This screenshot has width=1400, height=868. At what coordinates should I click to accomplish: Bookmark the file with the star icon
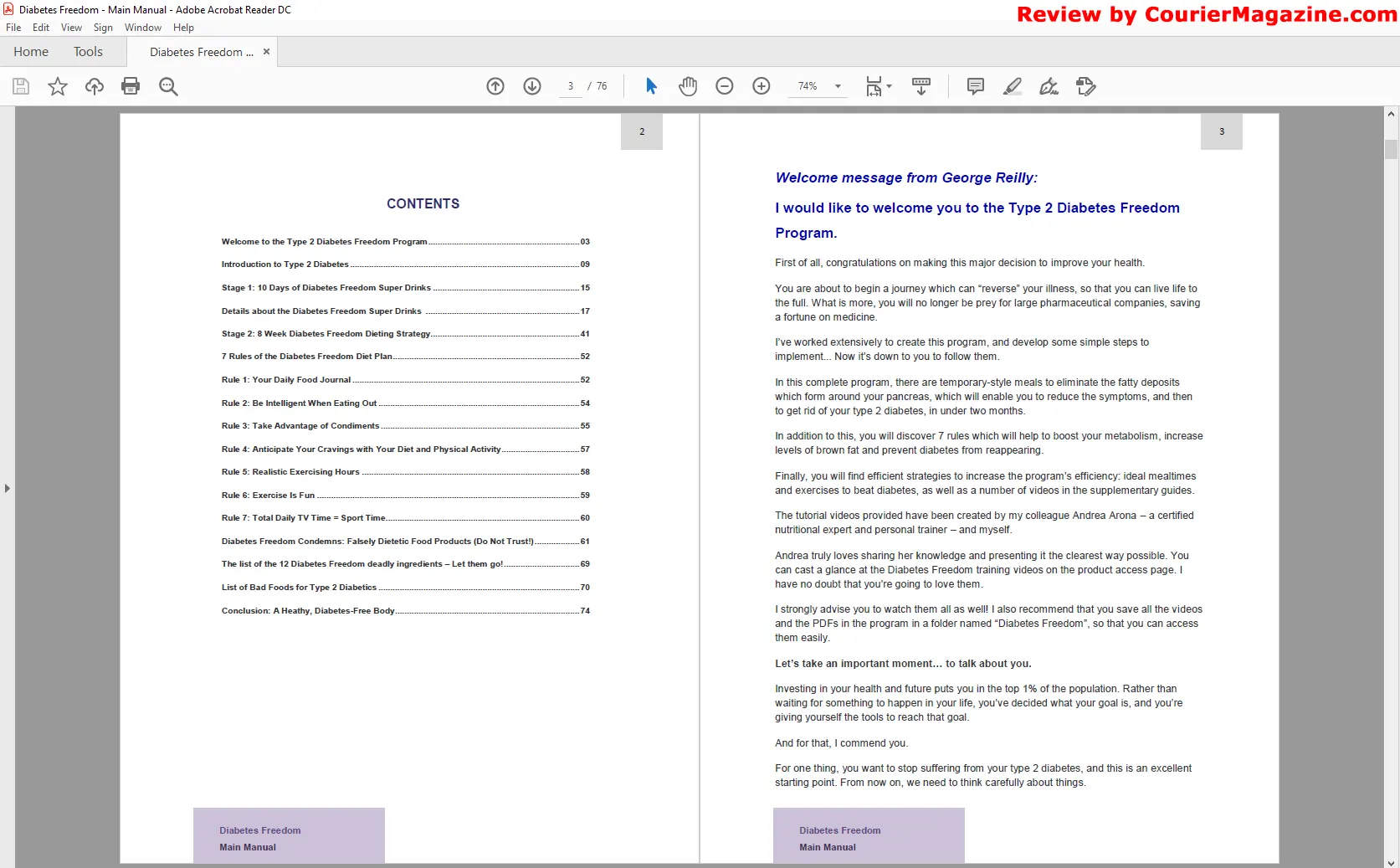pos(58,86)
